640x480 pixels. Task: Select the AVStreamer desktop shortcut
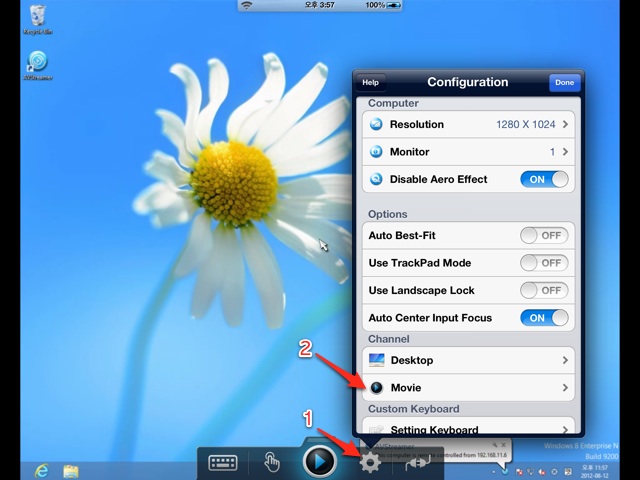tap(38, 65)
